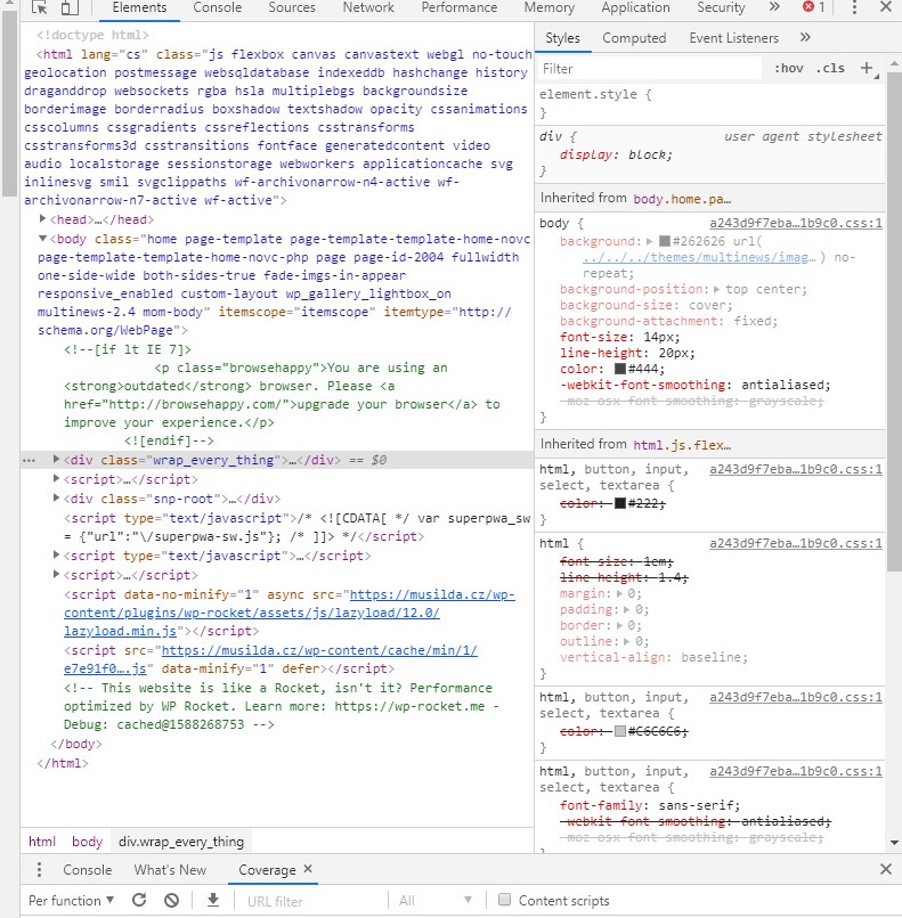
Task: Expand the snp-root div node
Action: (56, 498)
